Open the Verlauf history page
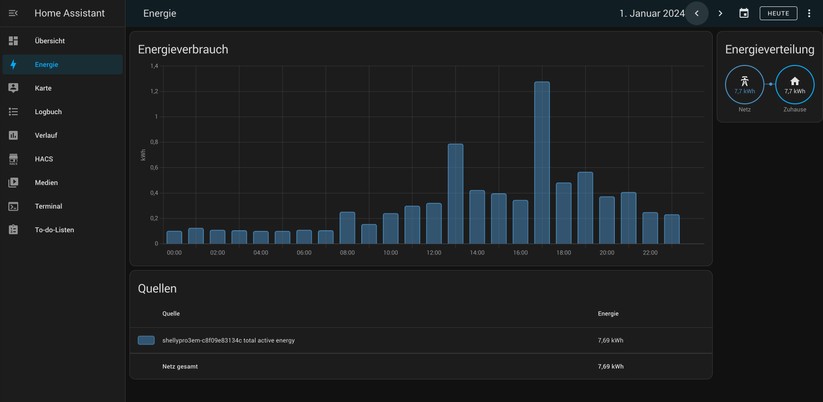 click(47, 135)
